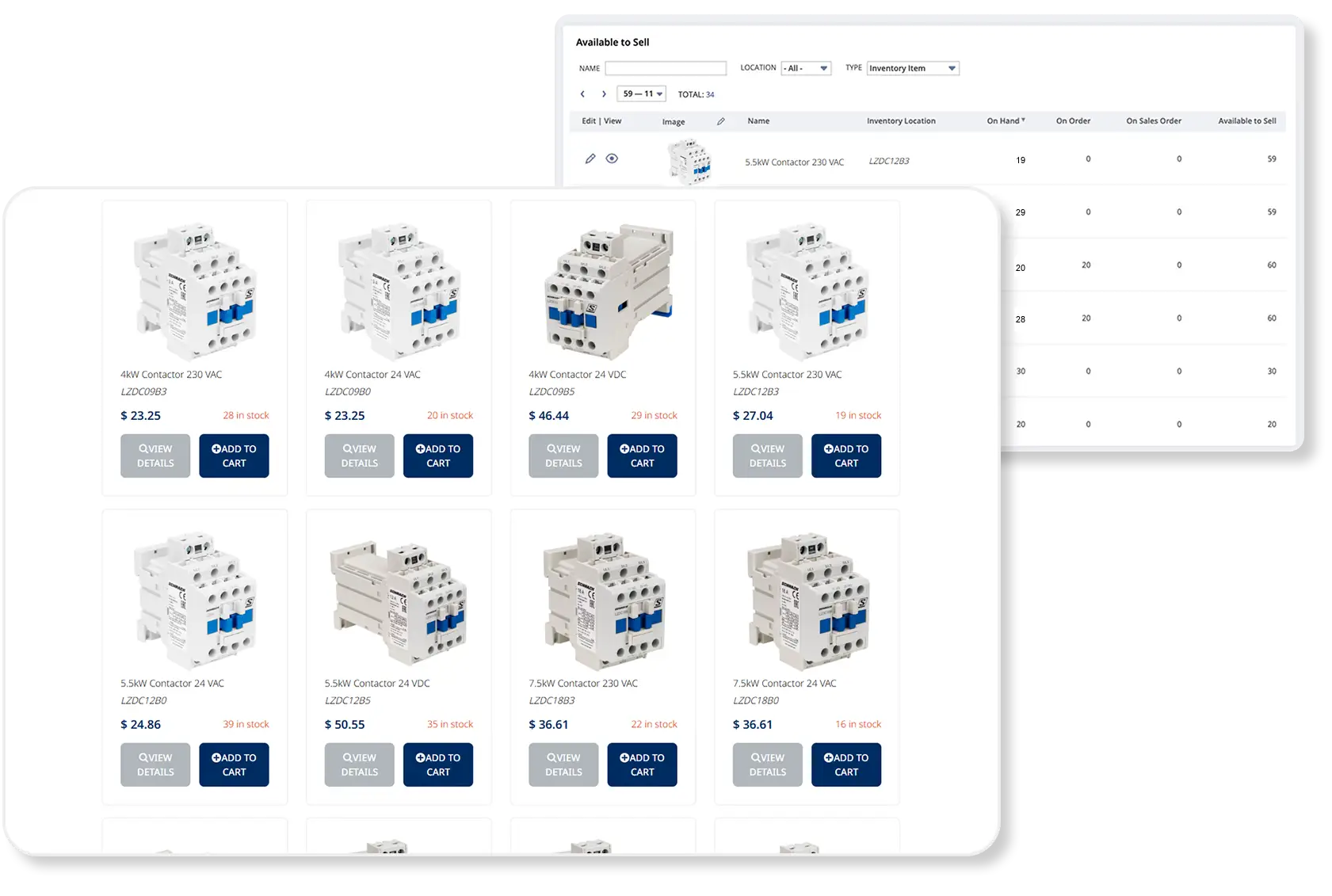The width and height of the screenshot is (1332, 896).
Task: View details of the 7.5kW Contactor 230 VAC
Action: tap(563, 764)
